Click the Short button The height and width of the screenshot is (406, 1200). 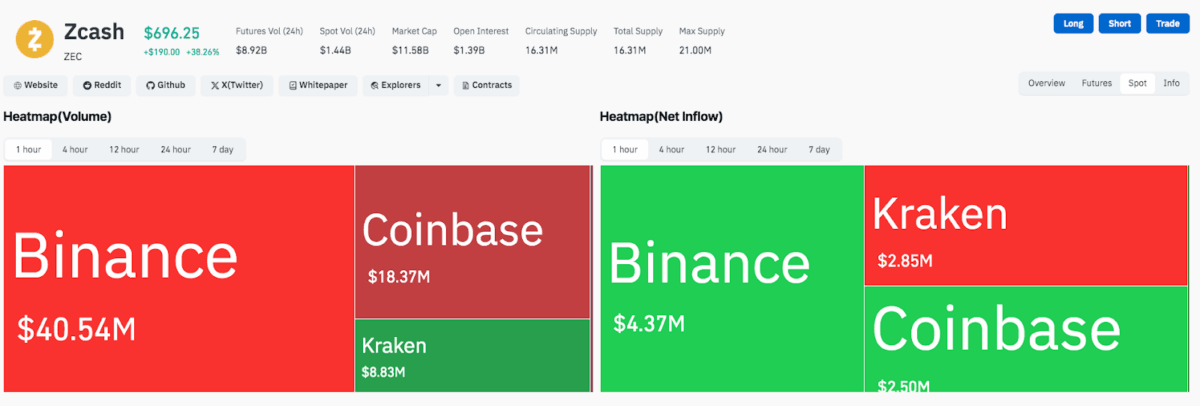pos(1119,23)
